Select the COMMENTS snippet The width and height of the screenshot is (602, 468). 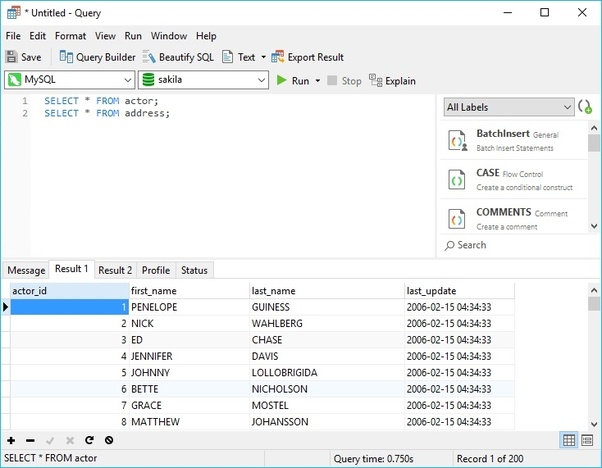click(x=514, y=219)
